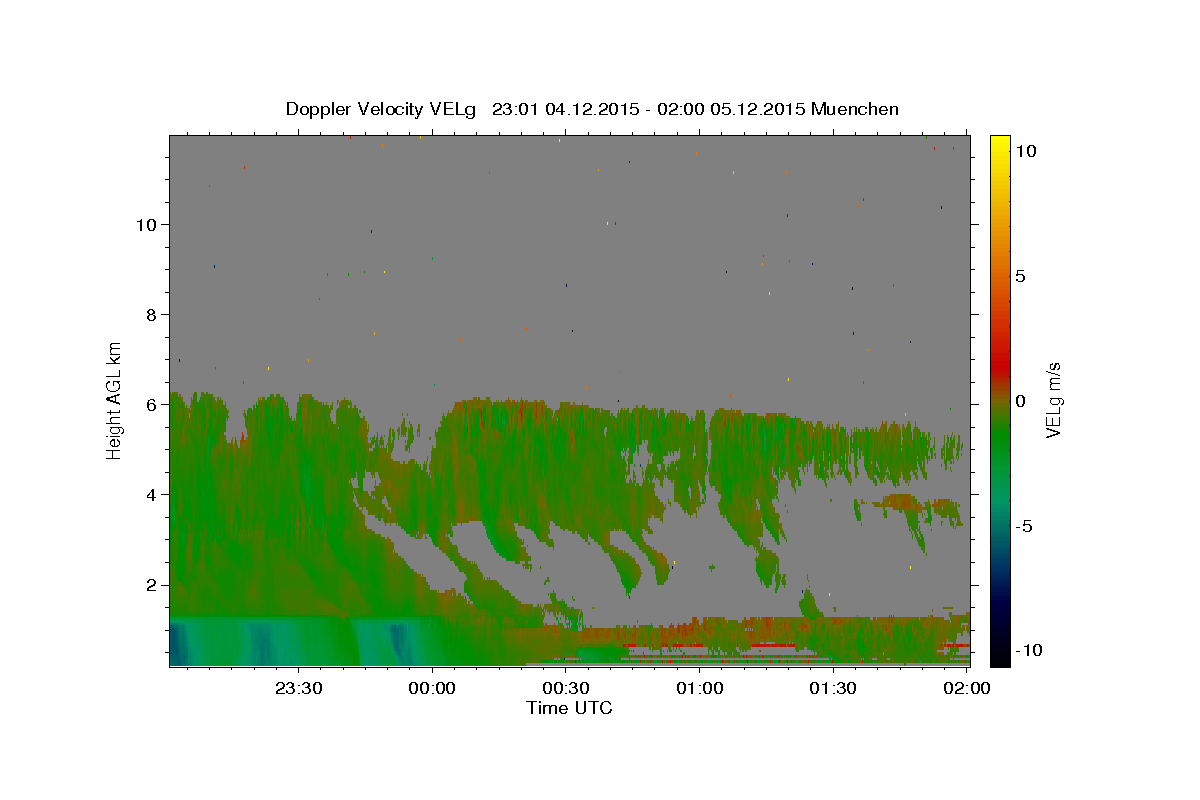Click the 23:30 time tick label

(x=299, y=688)
